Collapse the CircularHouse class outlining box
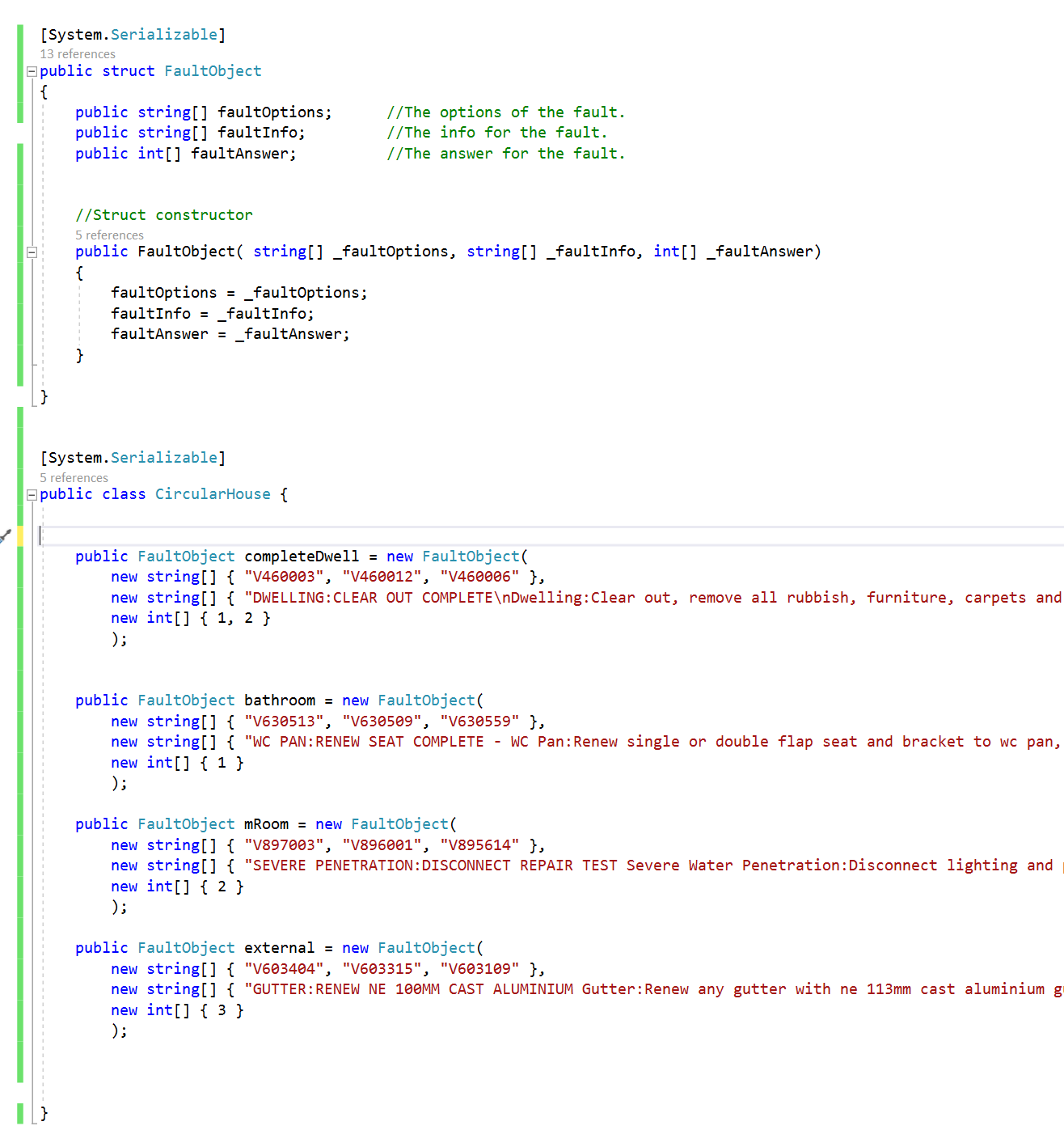This screenshot has height=1147, width=1064. point(32,495)
